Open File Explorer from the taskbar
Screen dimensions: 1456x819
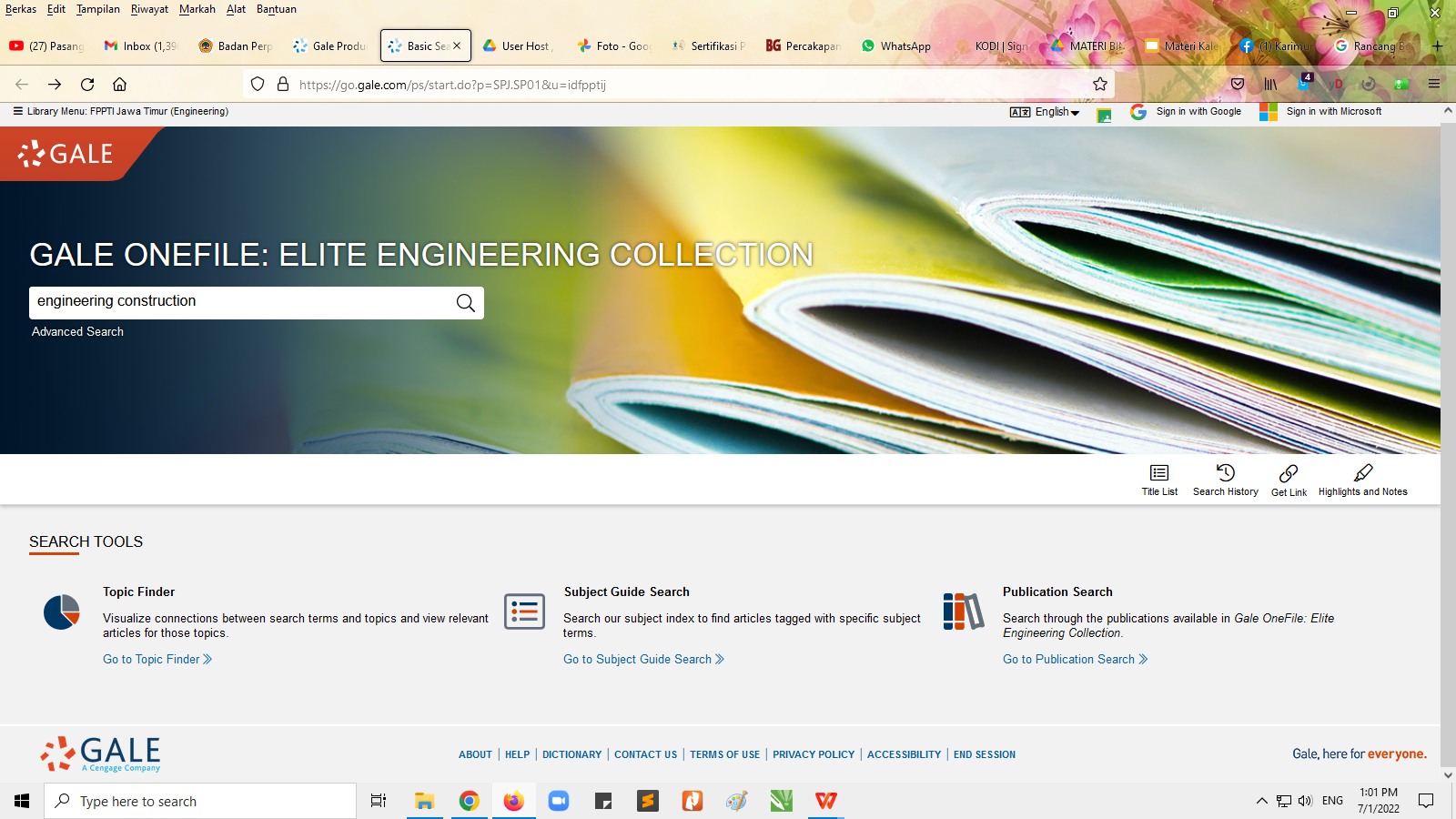[x=424, y=801]
